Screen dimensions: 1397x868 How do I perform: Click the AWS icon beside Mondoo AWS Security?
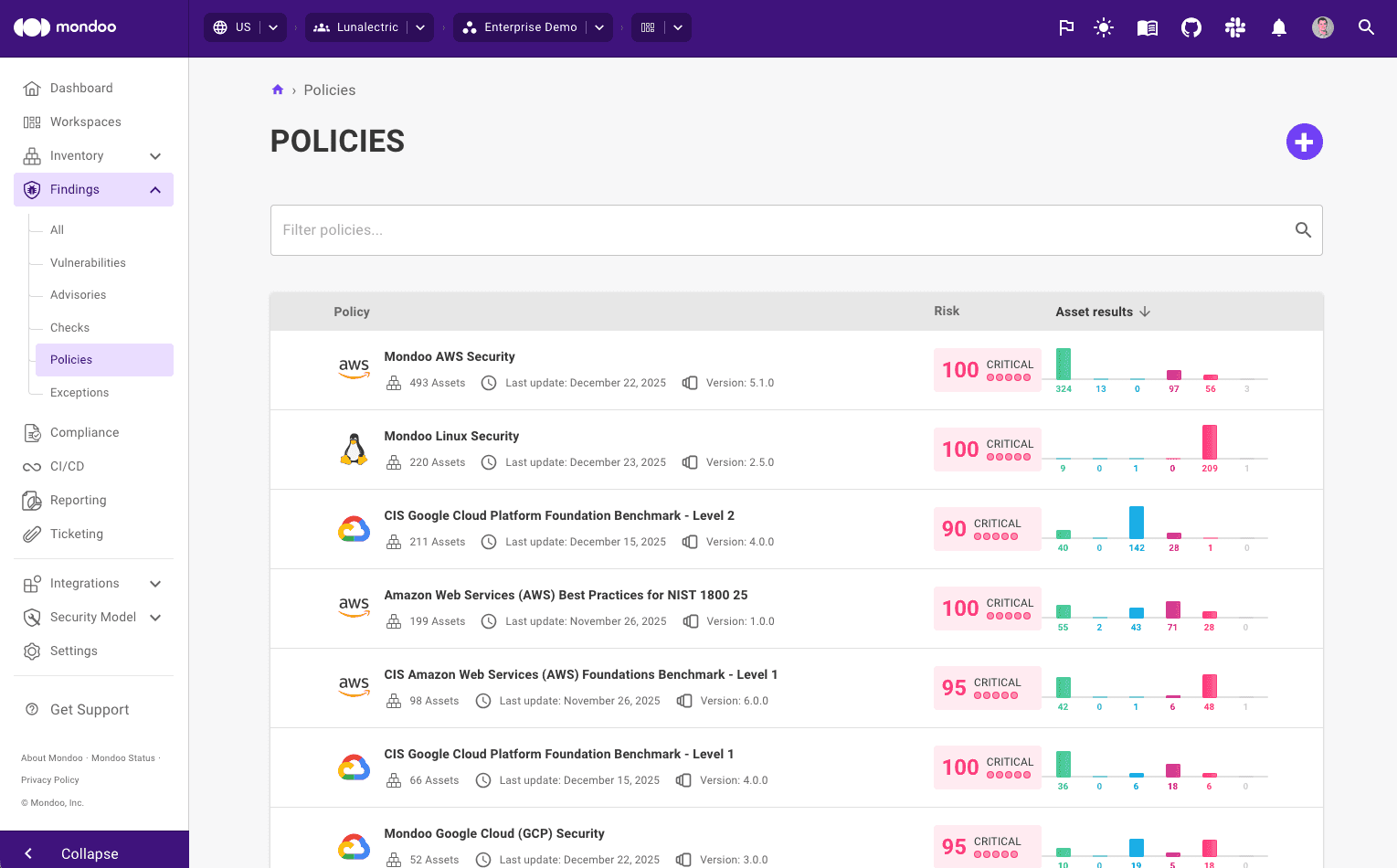354,366
